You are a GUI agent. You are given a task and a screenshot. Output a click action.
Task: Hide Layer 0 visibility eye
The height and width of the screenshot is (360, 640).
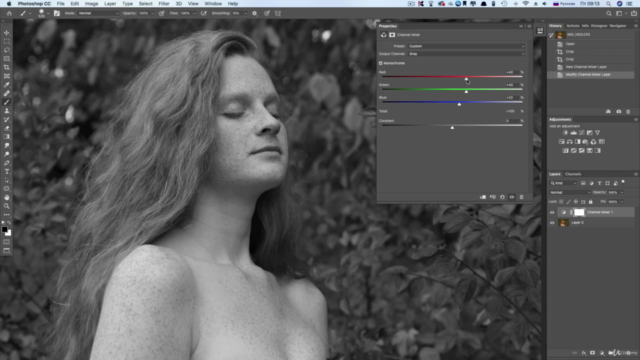pyautogui.click(x=552, y=223)
